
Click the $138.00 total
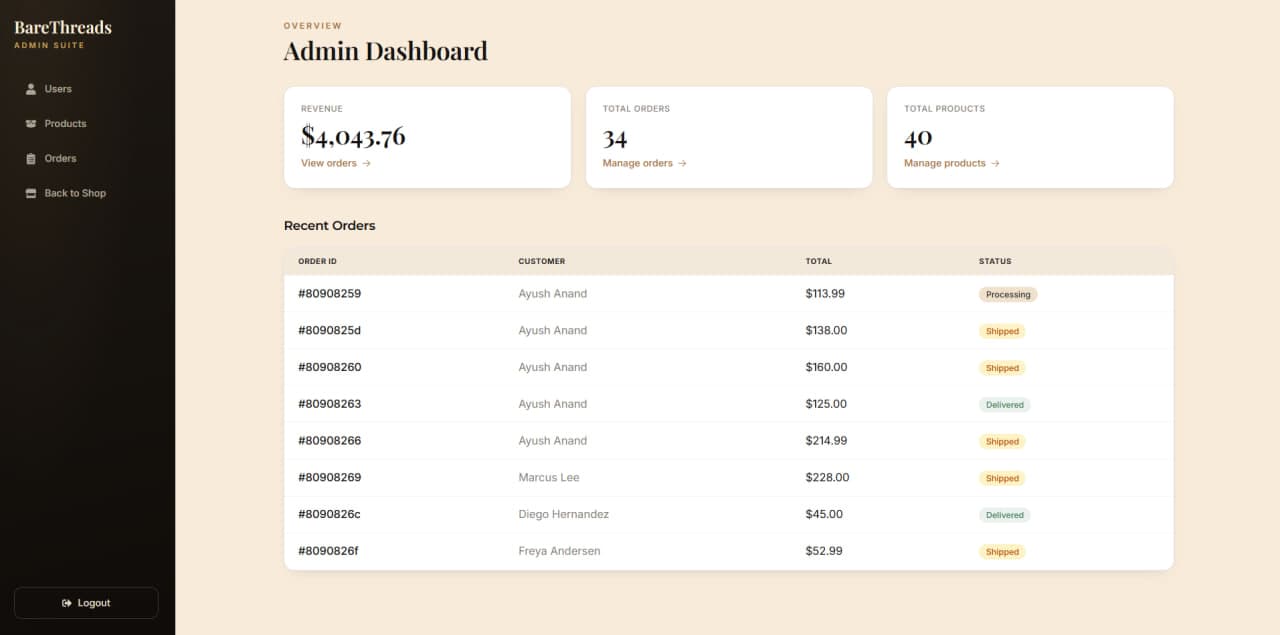826,331
